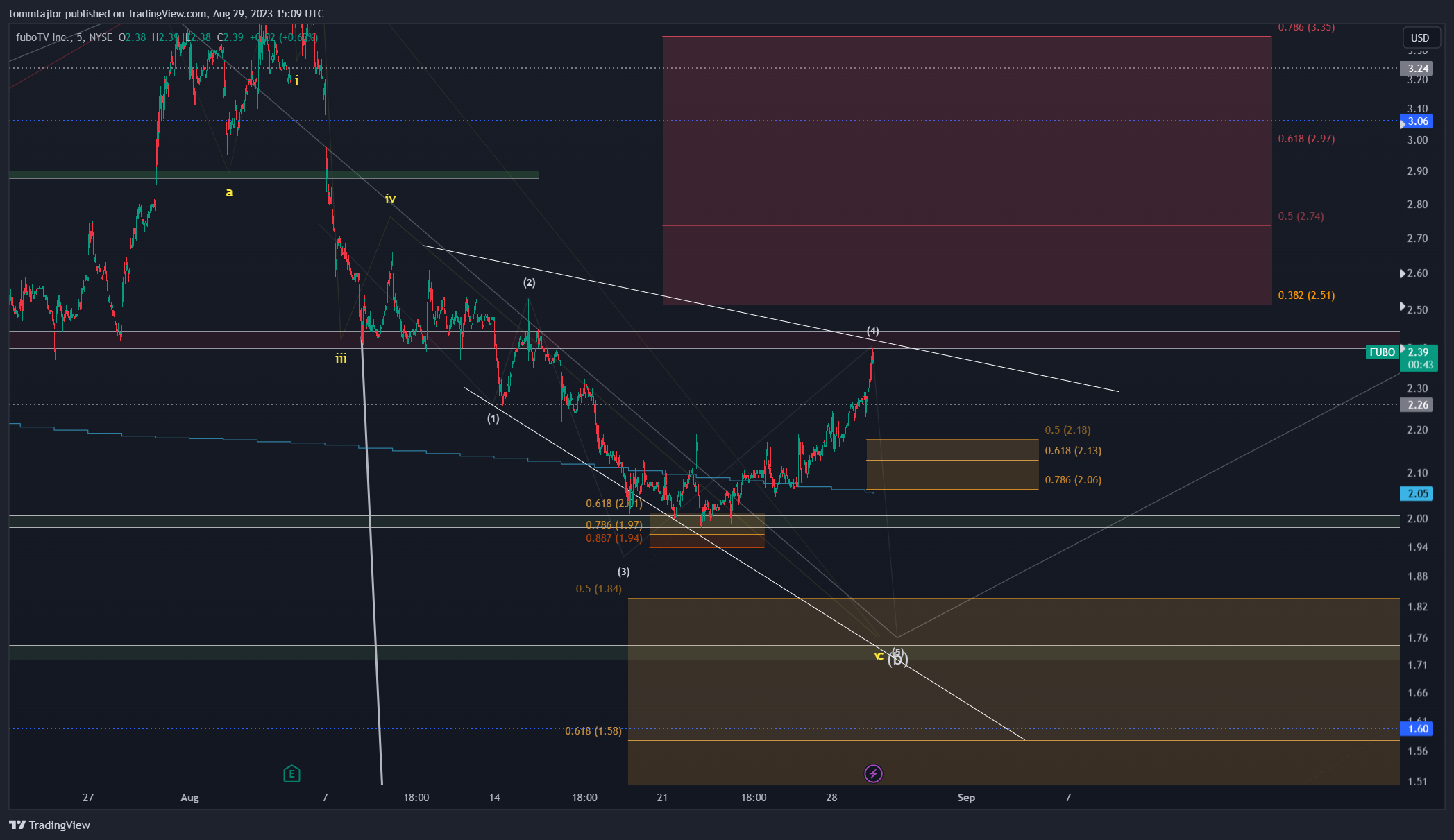Click the wave (1) label
The height and width of the screenshot is (840, 1454).
[493, 419]
